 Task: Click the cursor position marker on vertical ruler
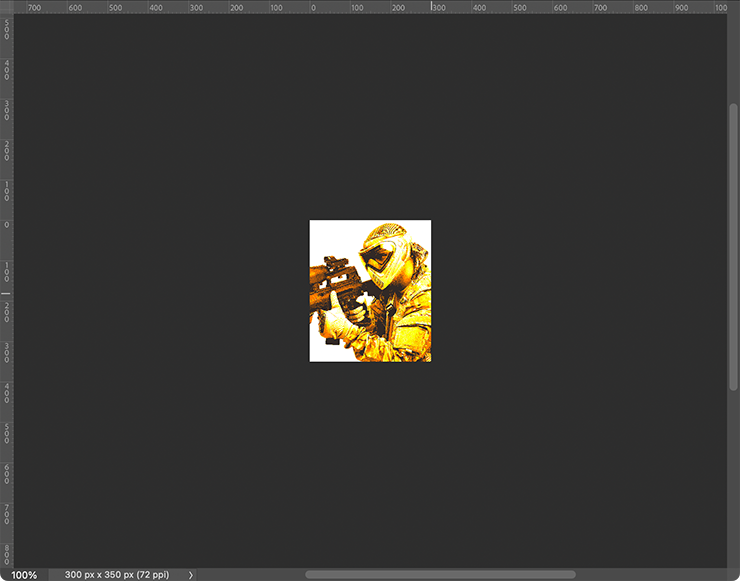tap(6, 294)
